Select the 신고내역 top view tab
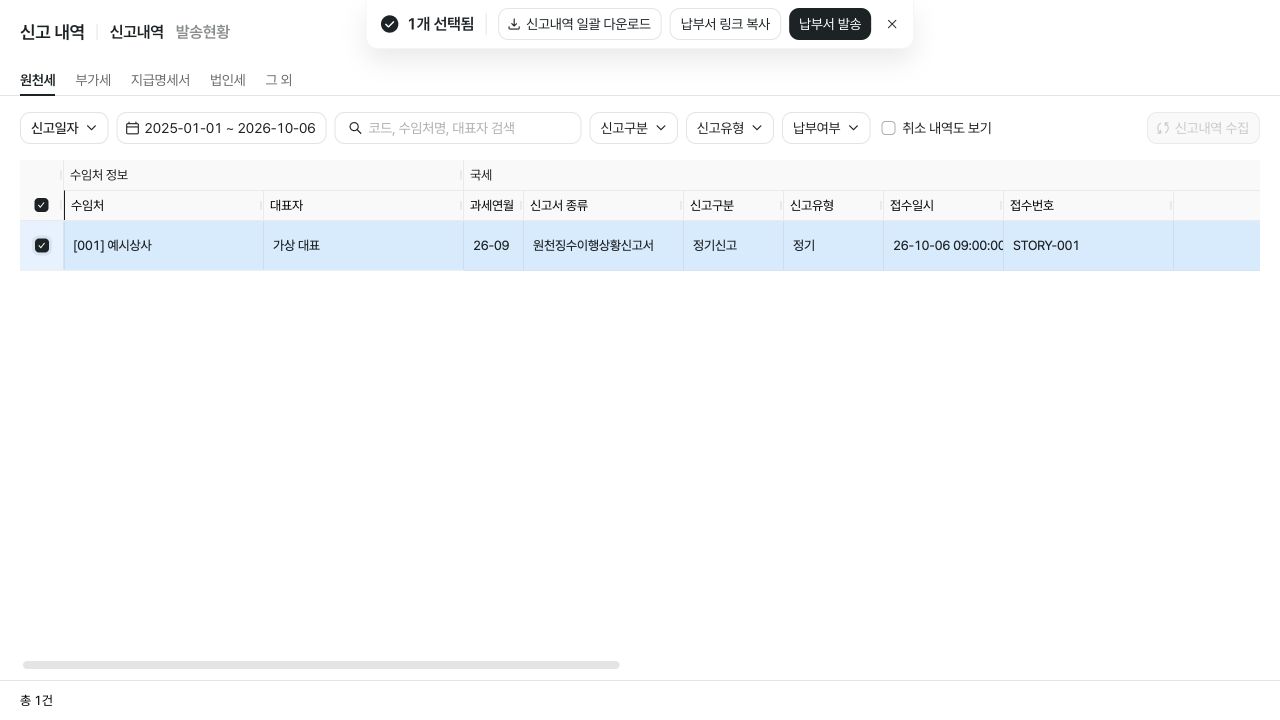This screenshot has width=1280, height=720. pos(137,32)
